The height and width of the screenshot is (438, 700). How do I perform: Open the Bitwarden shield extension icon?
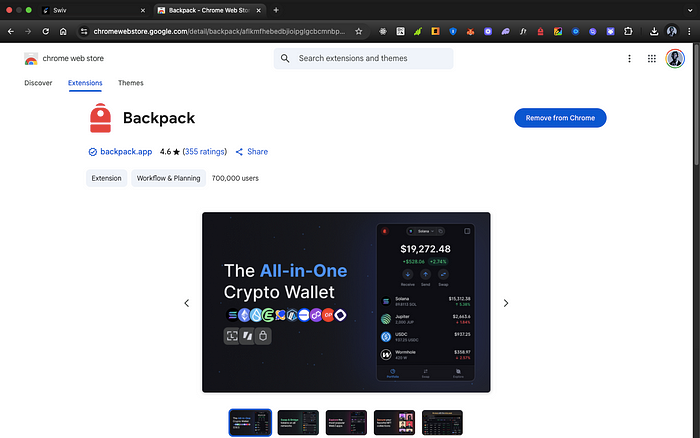point(453,31)
